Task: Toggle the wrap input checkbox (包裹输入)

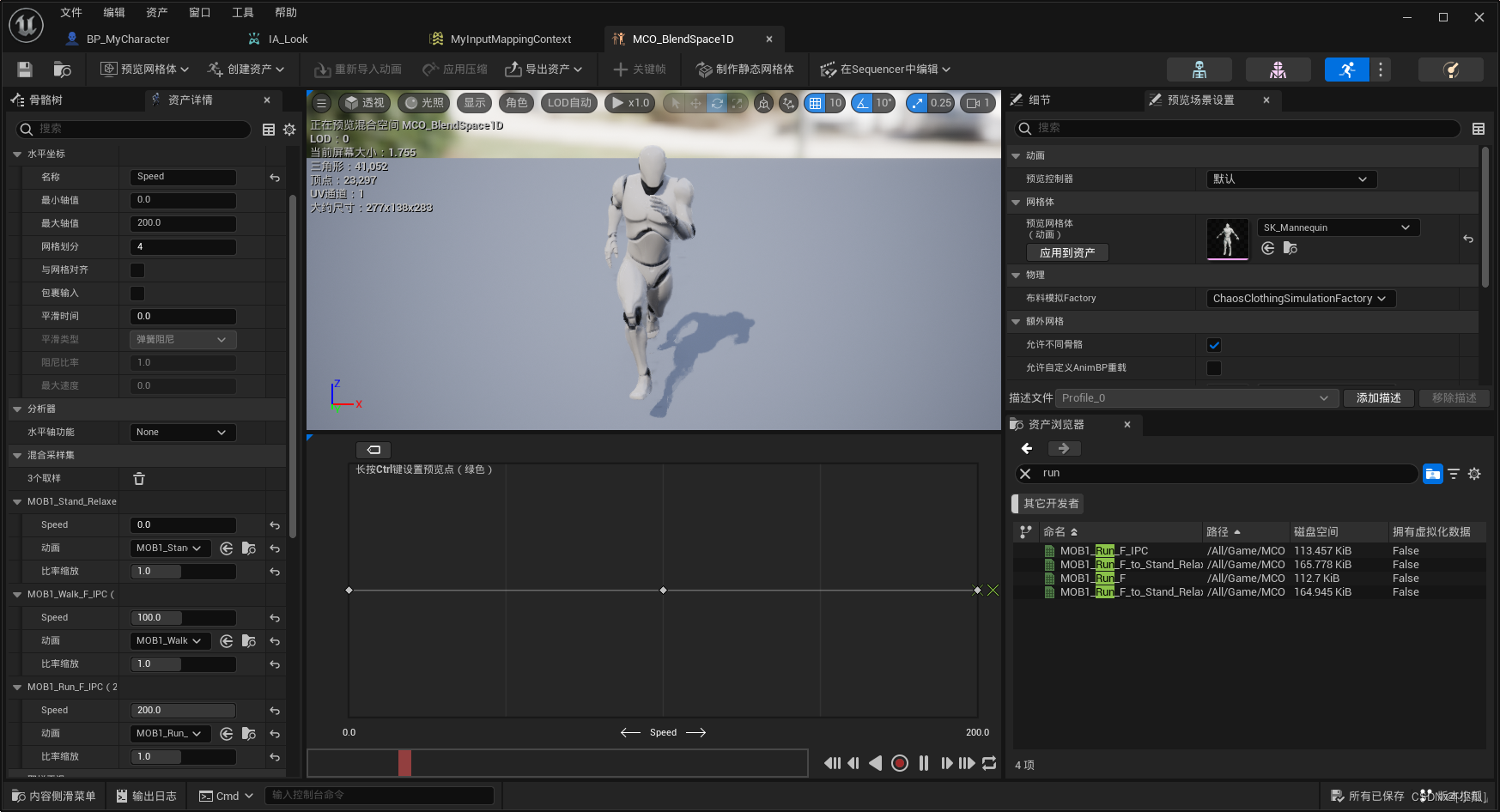Action: click(x=137, y=294)
